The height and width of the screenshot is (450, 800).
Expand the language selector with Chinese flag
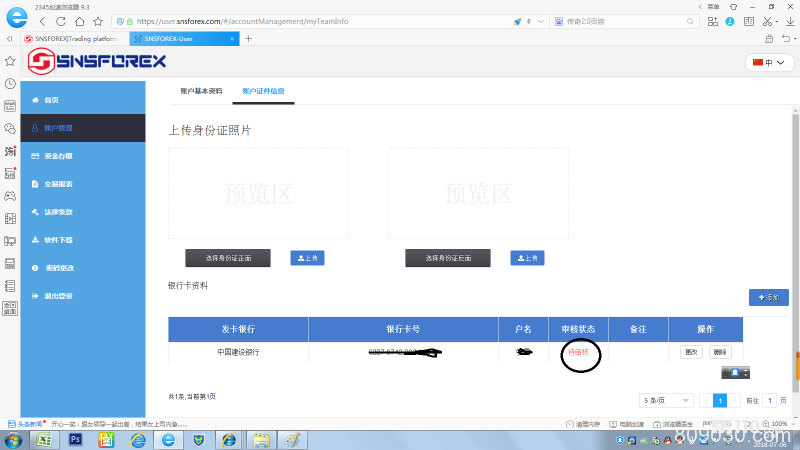(x=768, y=62)
